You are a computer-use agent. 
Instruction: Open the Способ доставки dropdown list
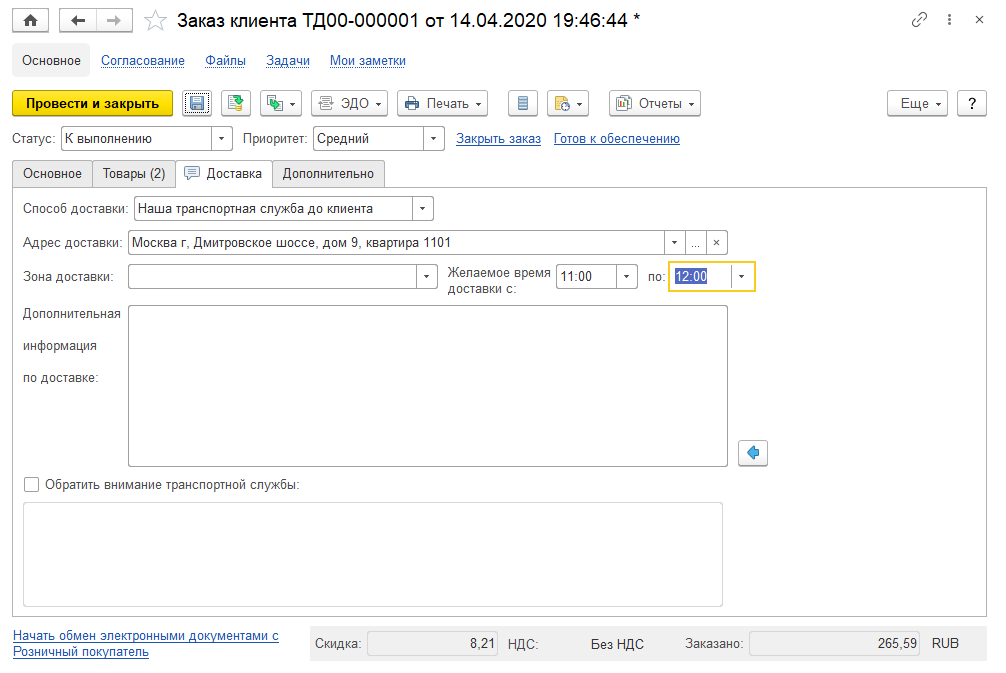(x=422, y=209)
